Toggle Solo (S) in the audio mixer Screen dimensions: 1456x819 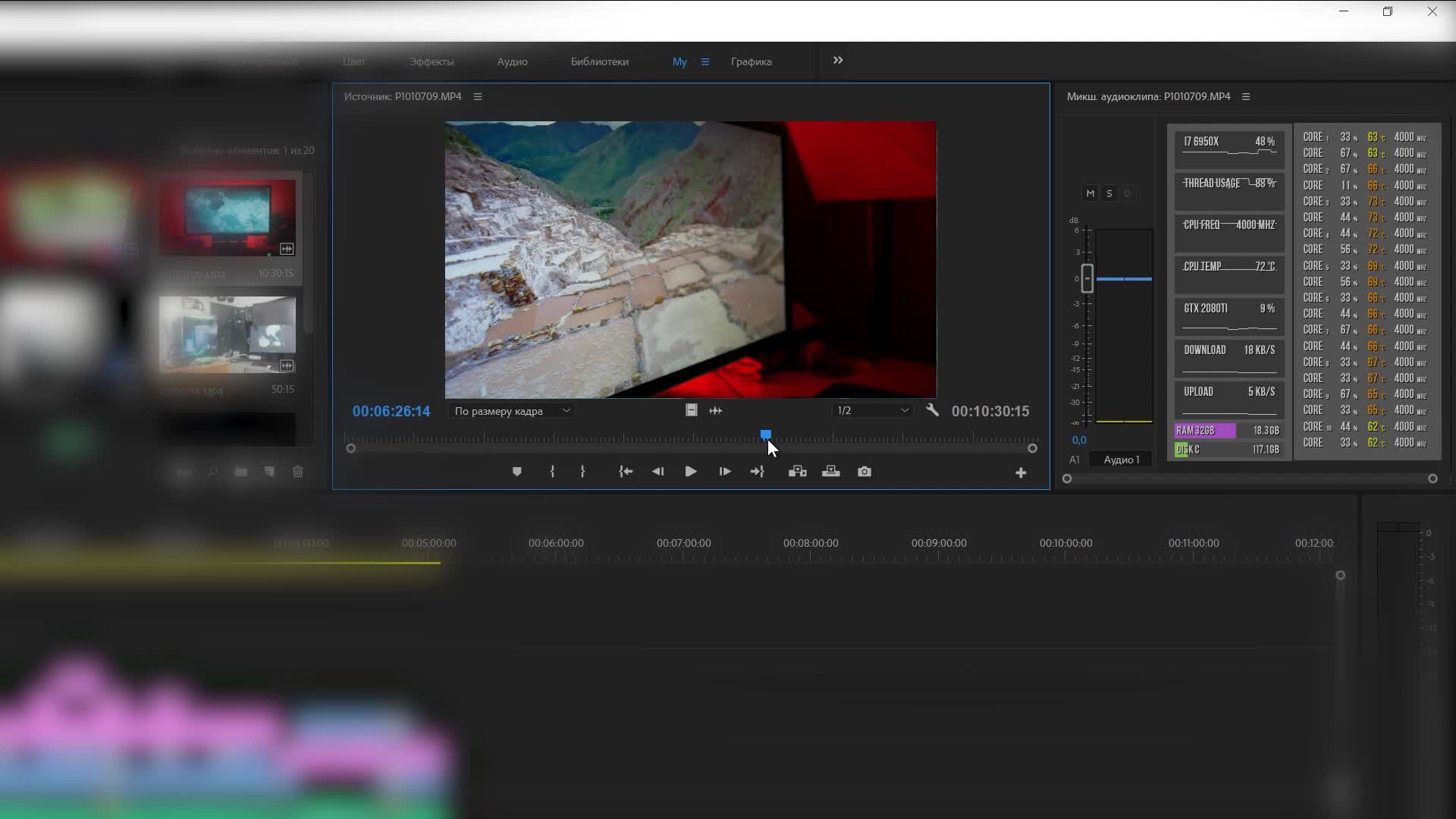tap(1109, 193)
